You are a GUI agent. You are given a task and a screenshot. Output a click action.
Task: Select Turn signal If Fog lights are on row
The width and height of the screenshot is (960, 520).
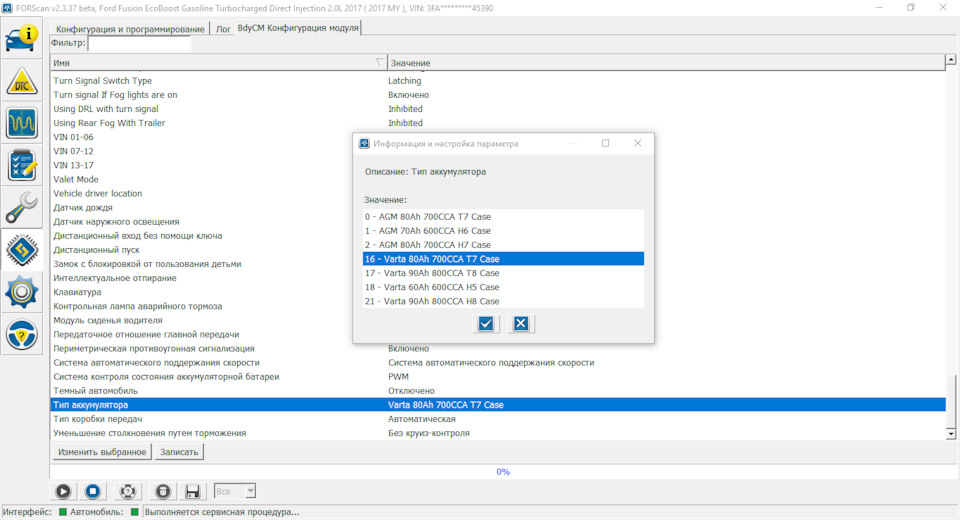(498, 95)
